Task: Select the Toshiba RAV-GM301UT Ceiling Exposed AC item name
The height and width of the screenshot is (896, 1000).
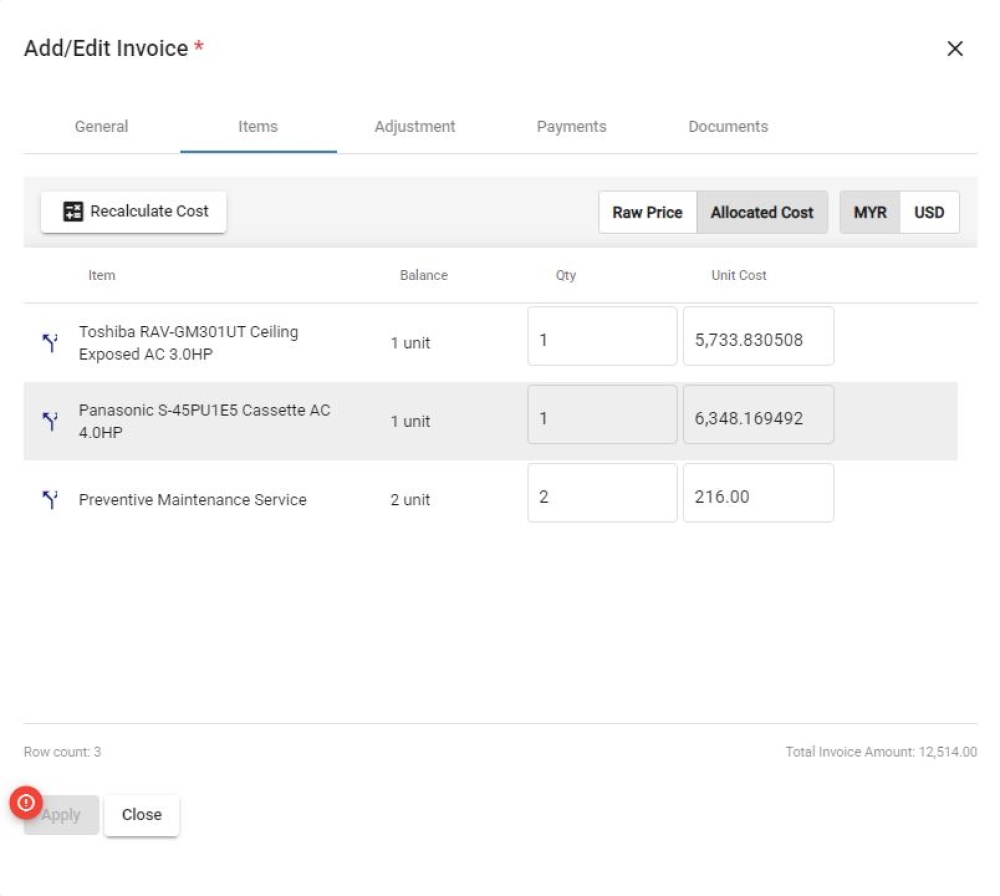Action: [x=188, y=343]
